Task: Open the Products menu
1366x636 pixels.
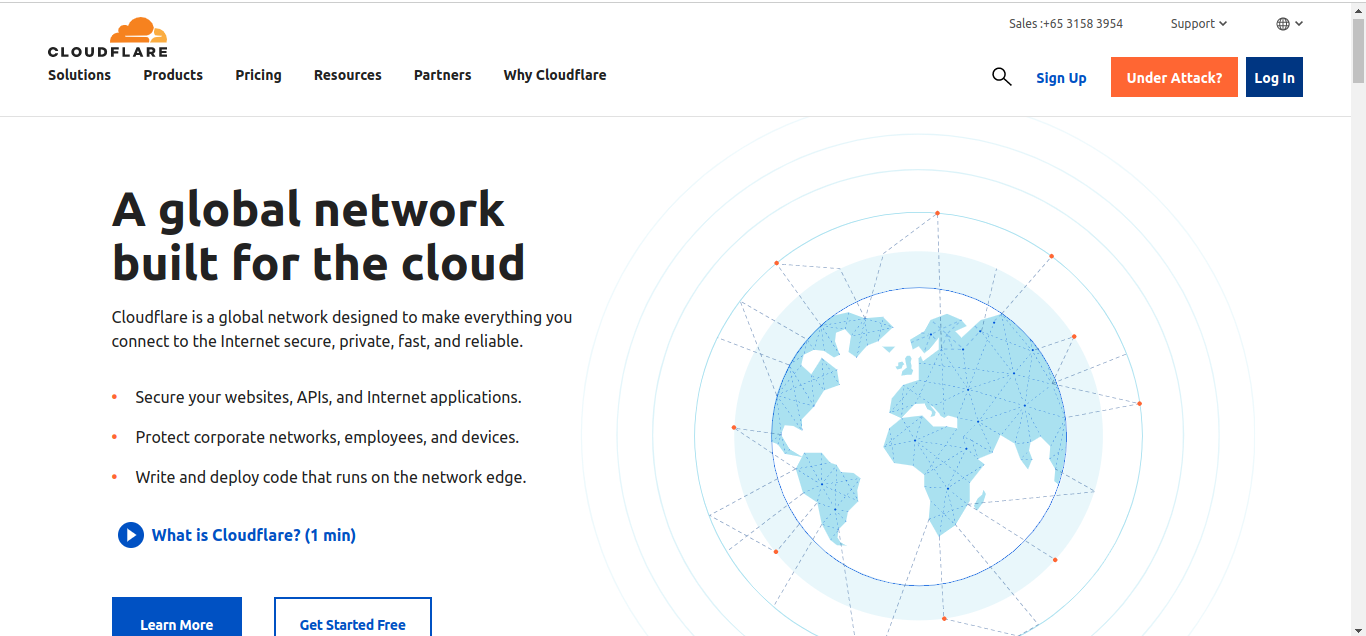Action: tap(173, 75)
